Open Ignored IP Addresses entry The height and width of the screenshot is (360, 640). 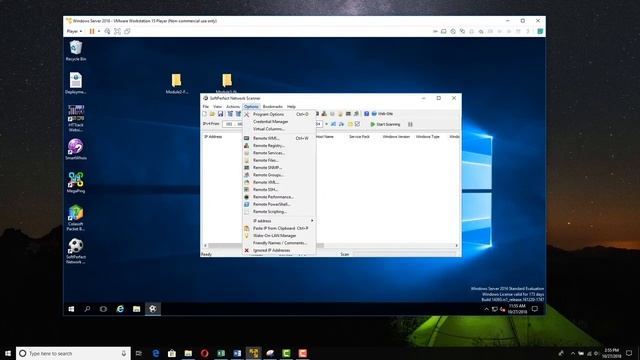point(279,250)
